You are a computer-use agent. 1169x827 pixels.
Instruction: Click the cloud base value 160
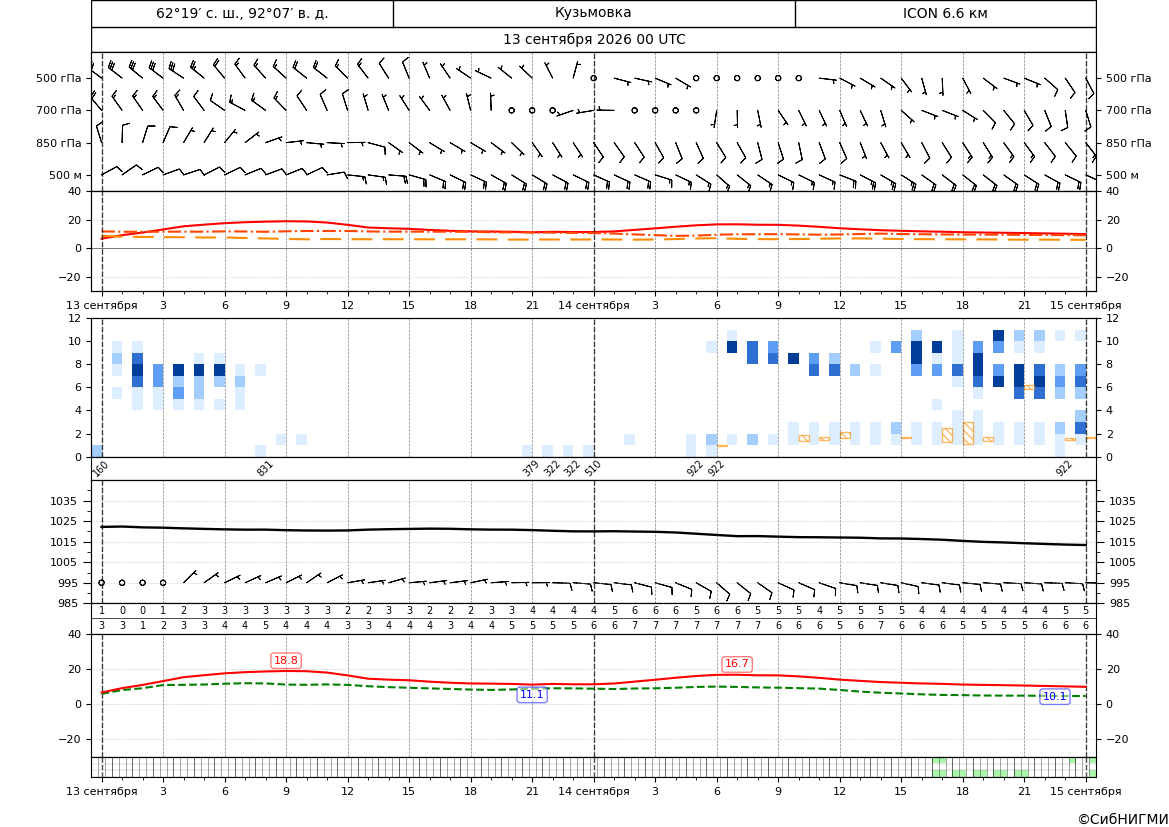point(100,469)
